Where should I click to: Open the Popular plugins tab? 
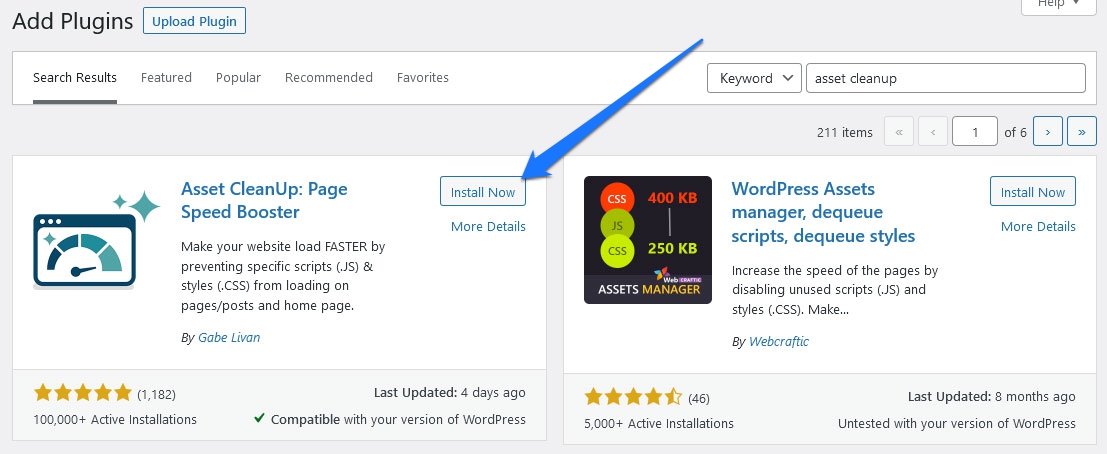(x=239, y=78)
